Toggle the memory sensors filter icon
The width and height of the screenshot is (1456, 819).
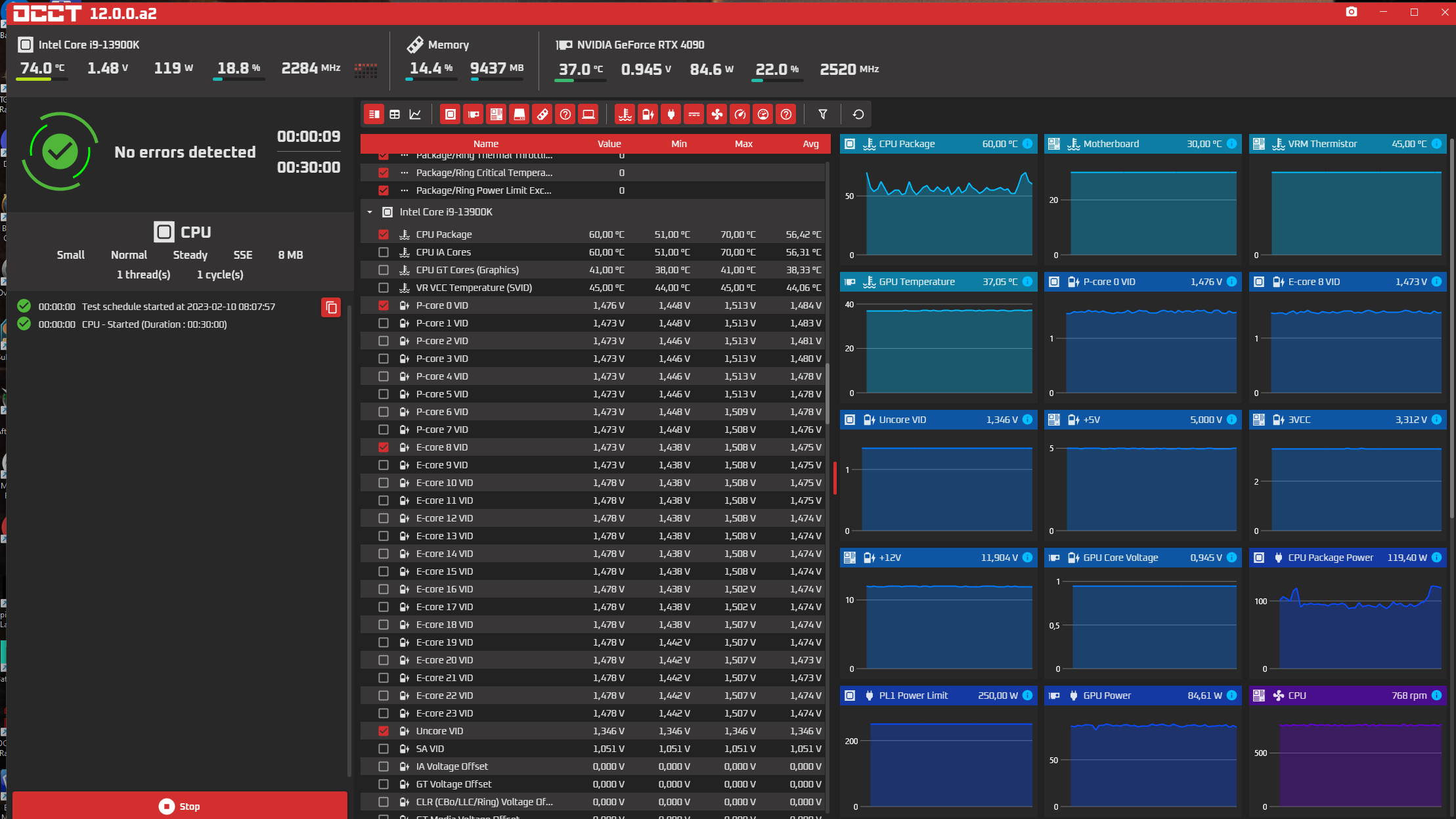coord(542,114)
